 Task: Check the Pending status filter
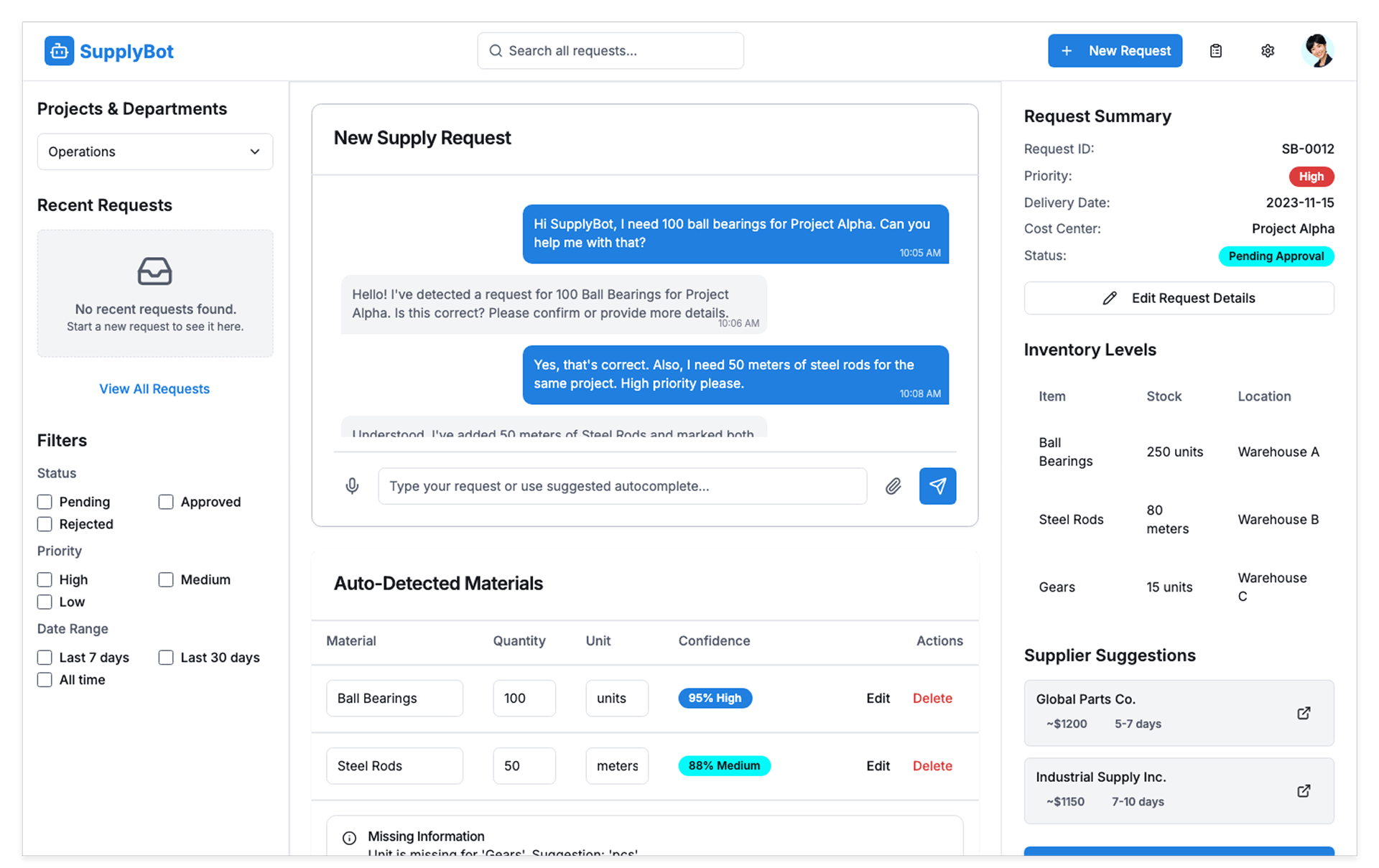(x=45, y=502)
